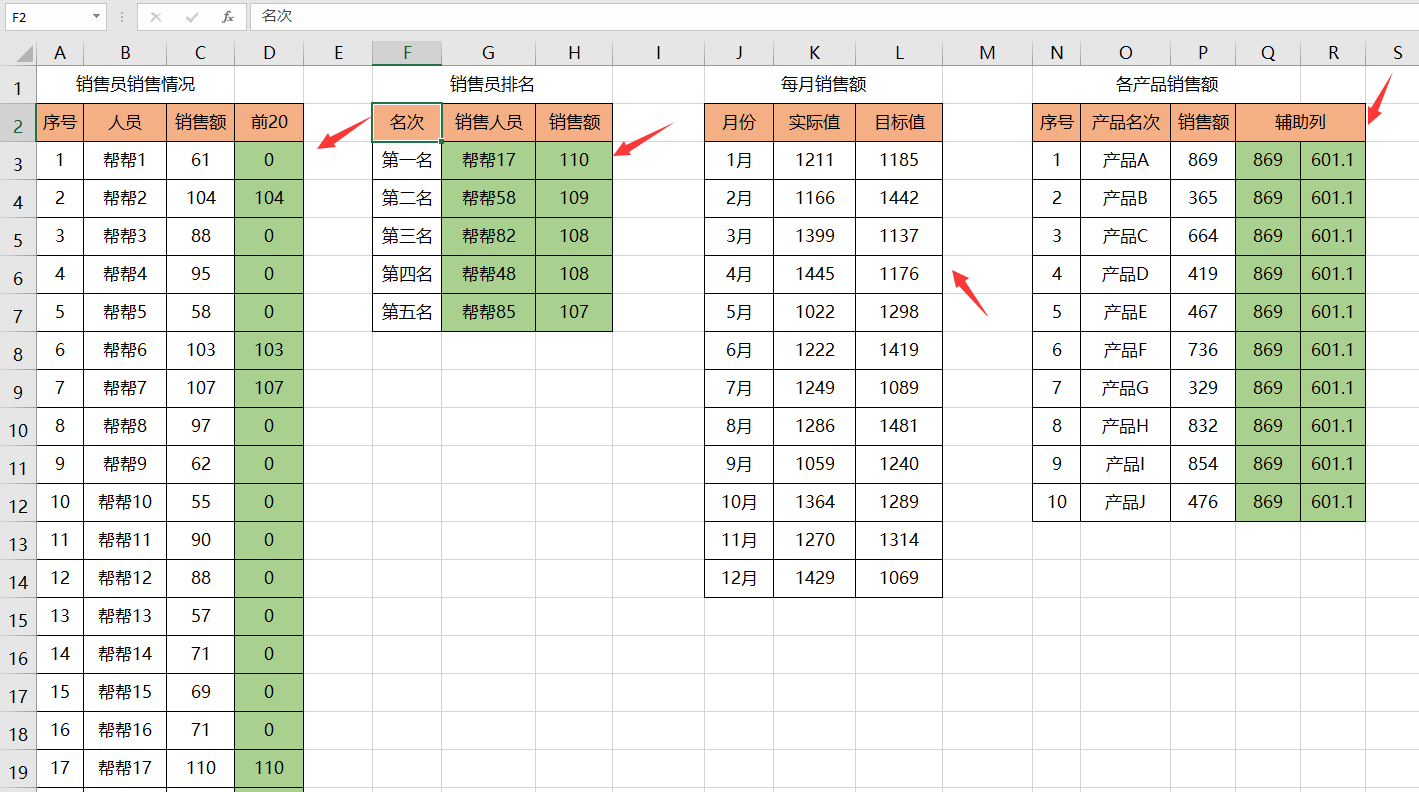Click the product sales cell 854

[1203, 464]
